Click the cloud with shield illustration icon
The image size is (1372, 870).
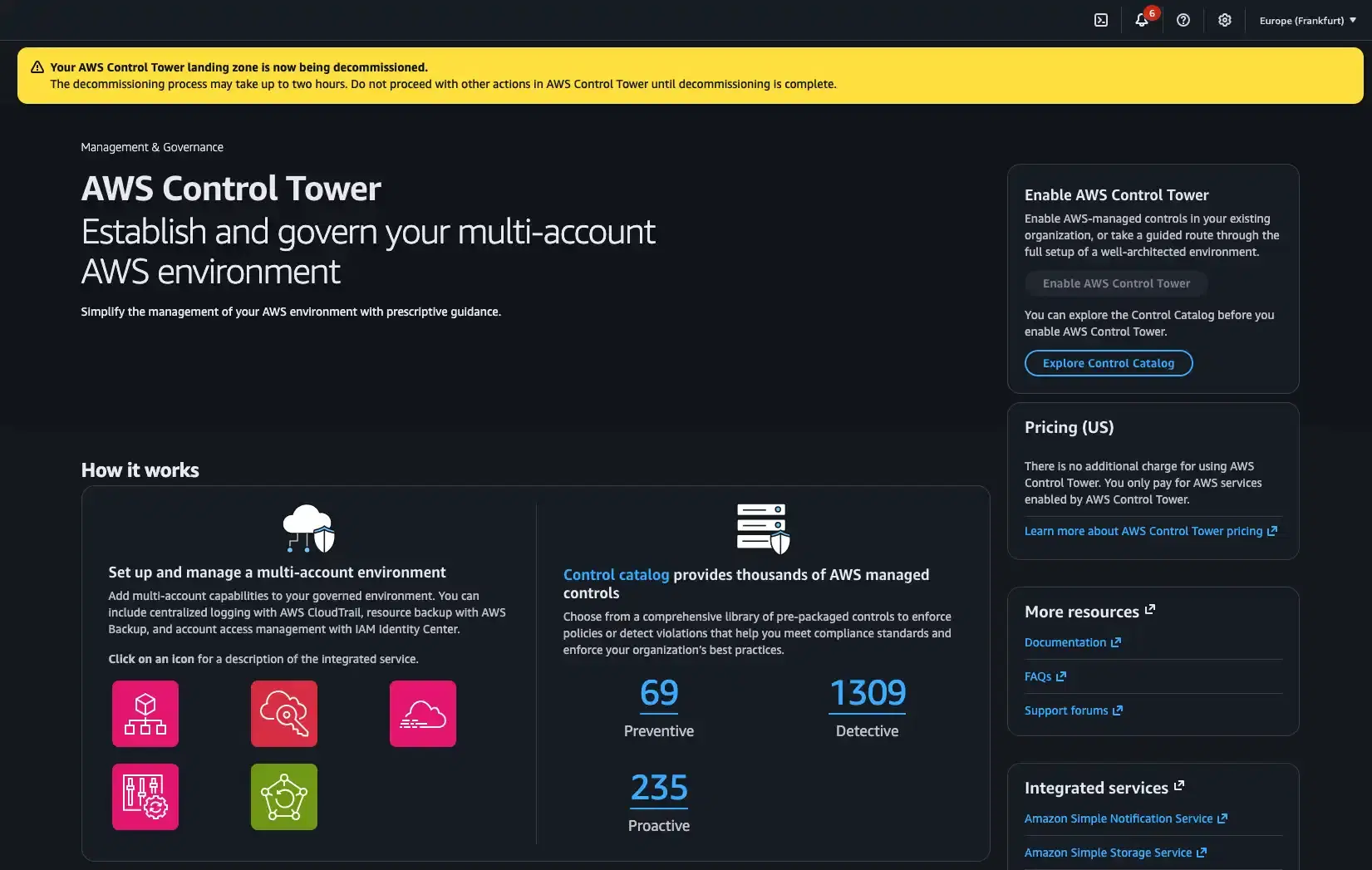coord(308,528)
